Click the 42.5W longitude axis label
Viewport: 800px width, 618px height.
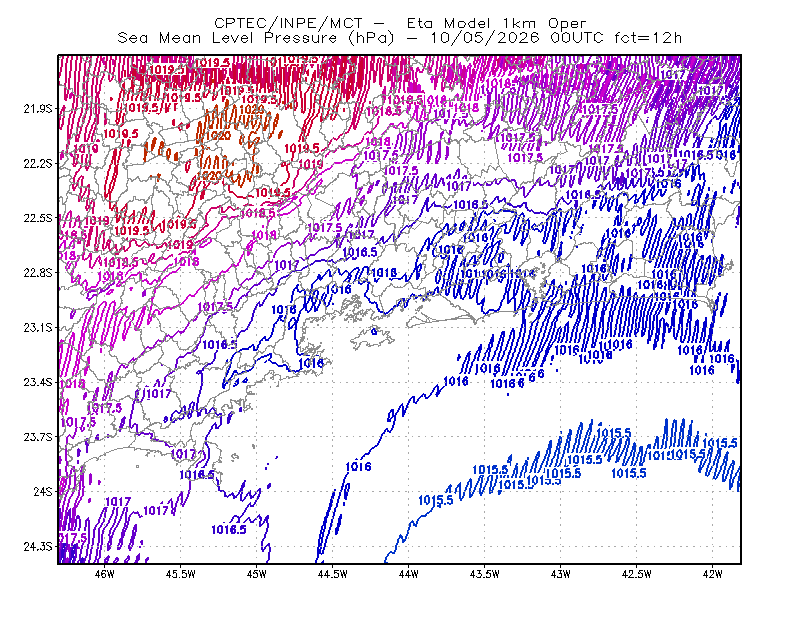click(x=637, y=574)
